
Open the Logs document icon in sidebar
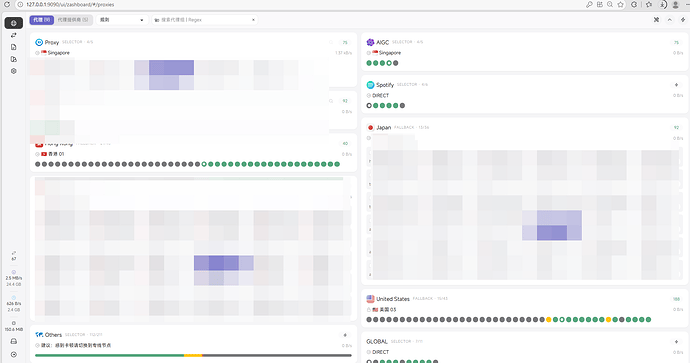click(x=14, y=47)
